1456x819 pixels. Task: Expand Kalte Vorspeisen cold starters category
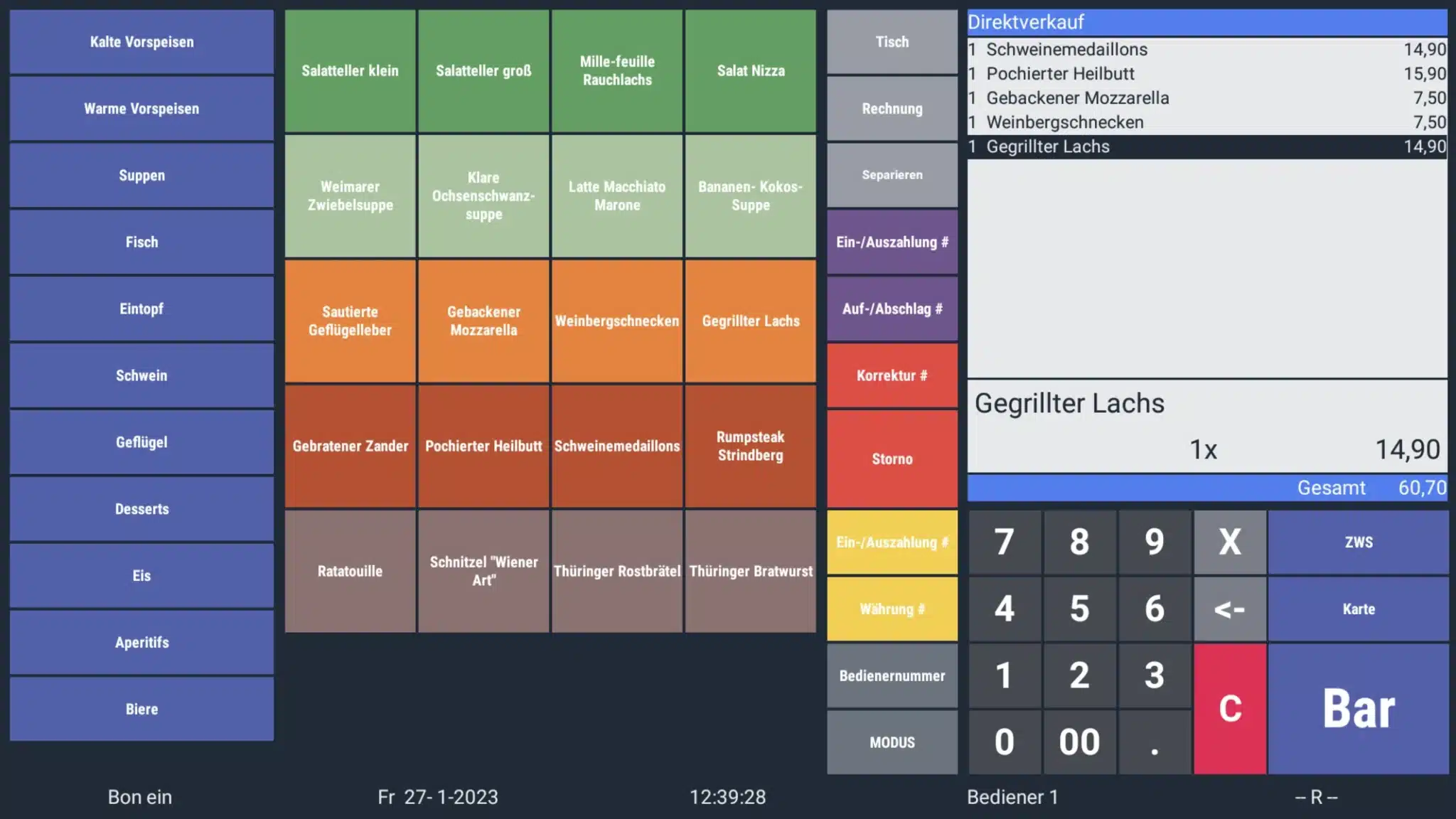pos(141,41)
